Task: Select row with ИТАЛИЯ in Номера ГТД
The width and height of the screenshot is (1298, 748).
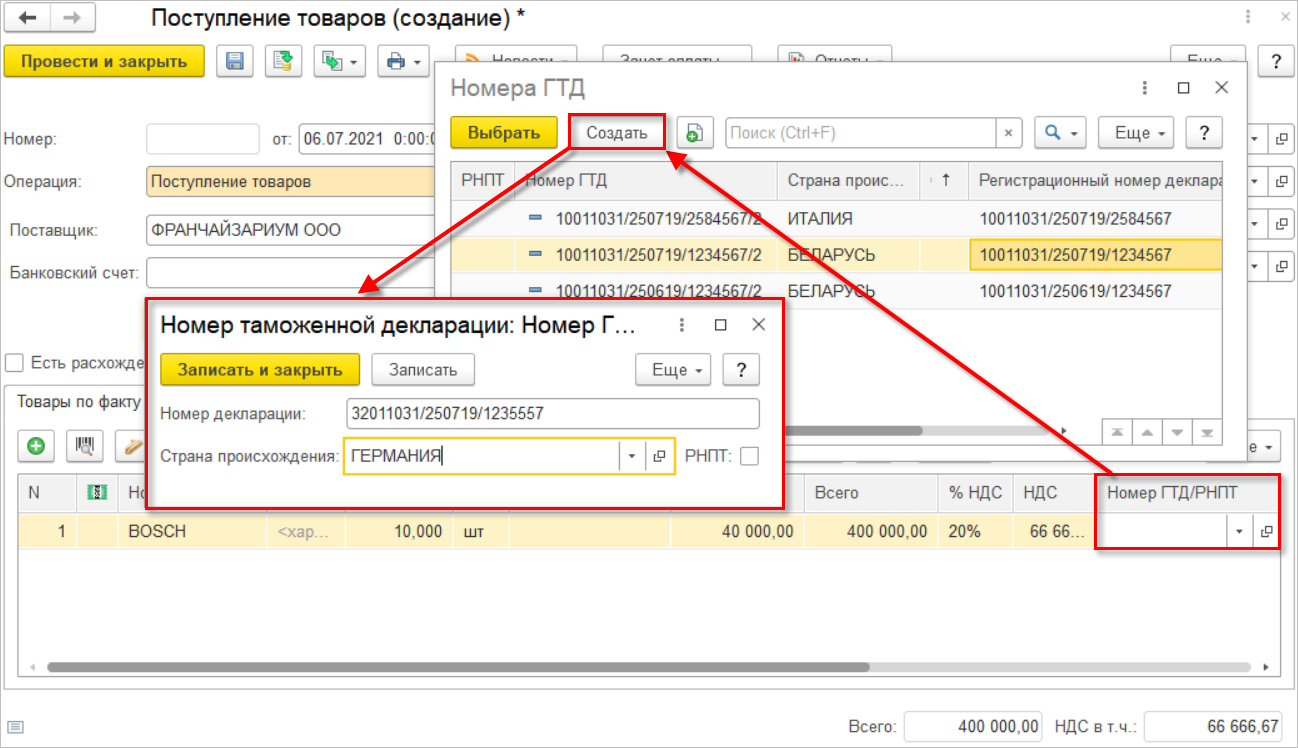Action: (836, 219)
